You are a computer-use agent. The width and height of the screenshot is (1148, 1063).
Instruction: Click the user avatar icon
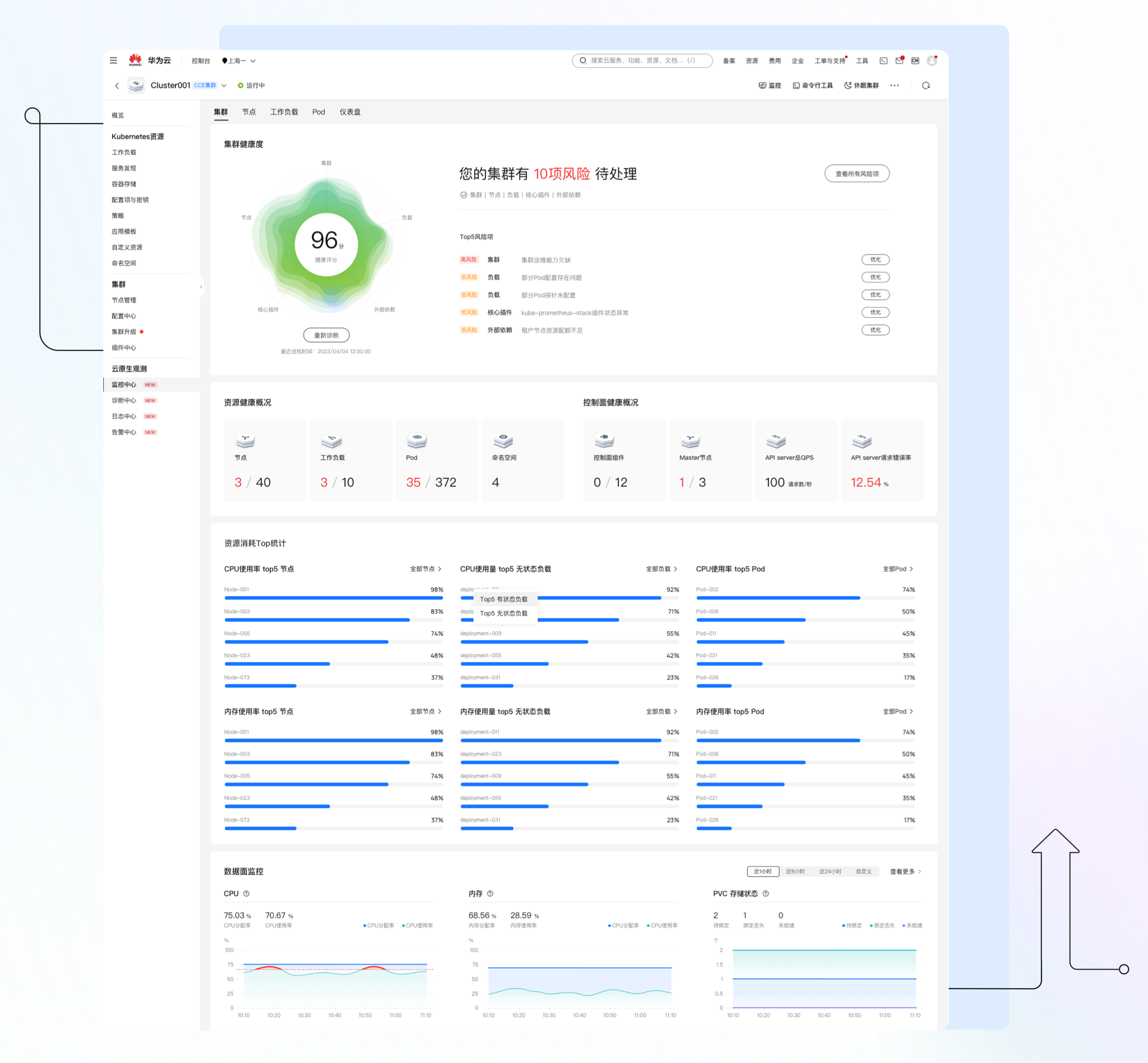coord(931,61)
